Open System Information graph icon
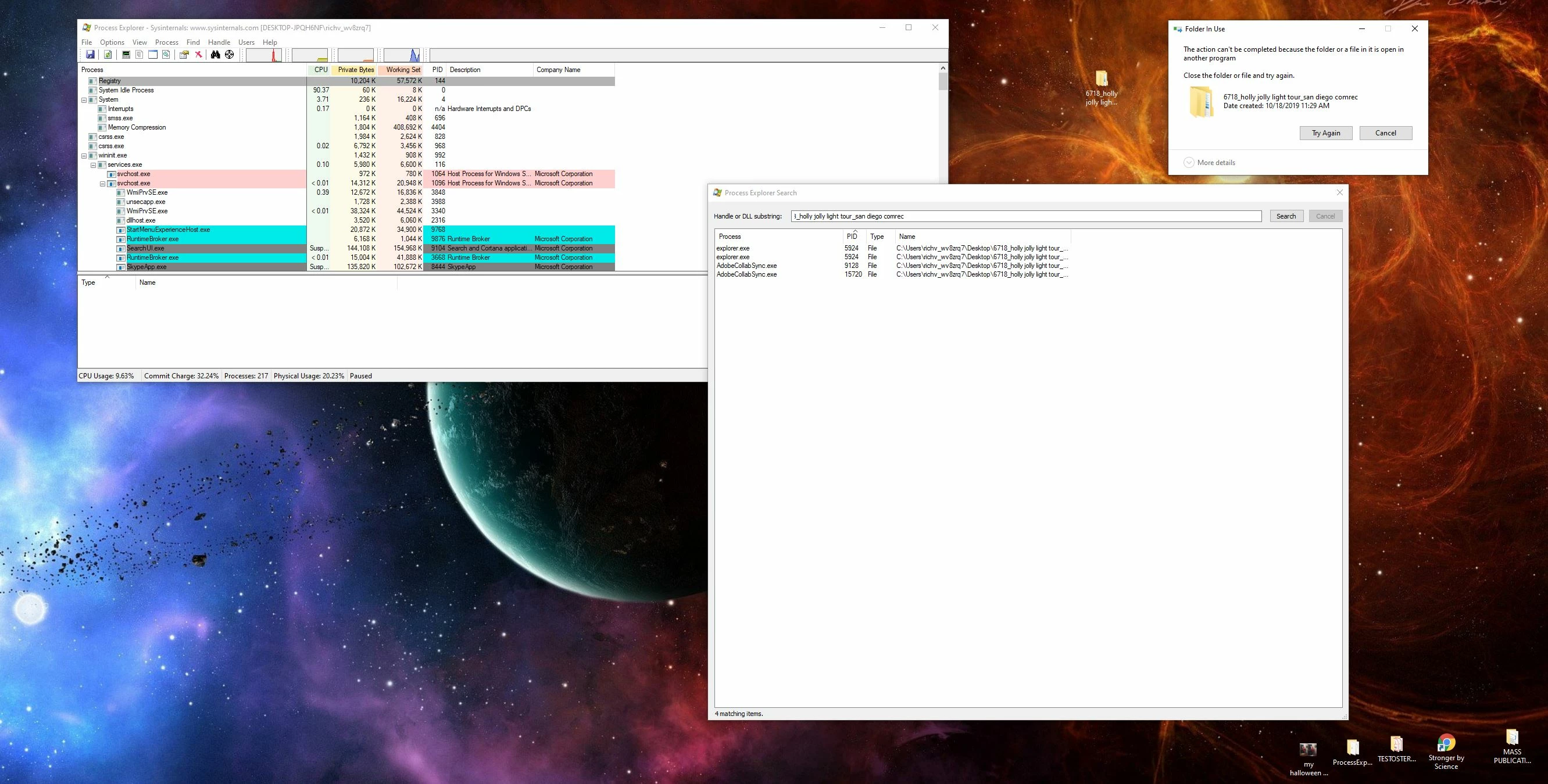Image resolution: width=1548 pixels, height=784 pixels. point(126,55)
